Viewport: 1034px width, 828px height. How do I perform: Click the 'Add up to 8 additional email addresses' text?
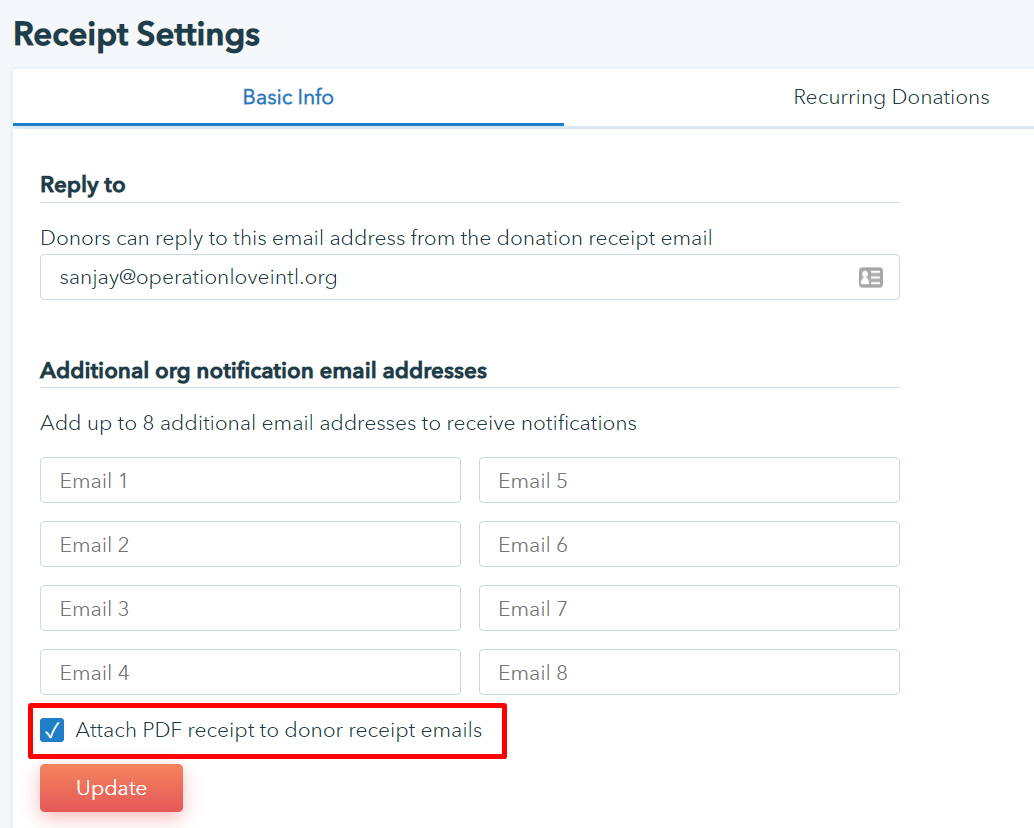click(x=338, y=423)
